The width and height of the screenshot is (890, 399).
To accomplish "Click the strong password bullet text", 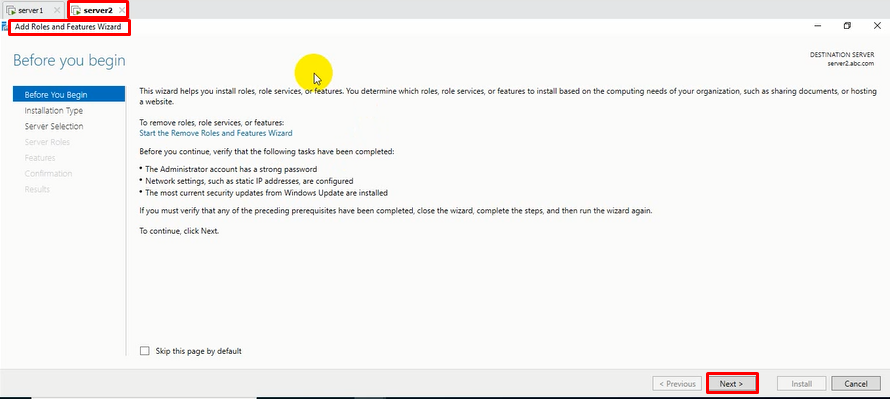I will pos(231,169).
